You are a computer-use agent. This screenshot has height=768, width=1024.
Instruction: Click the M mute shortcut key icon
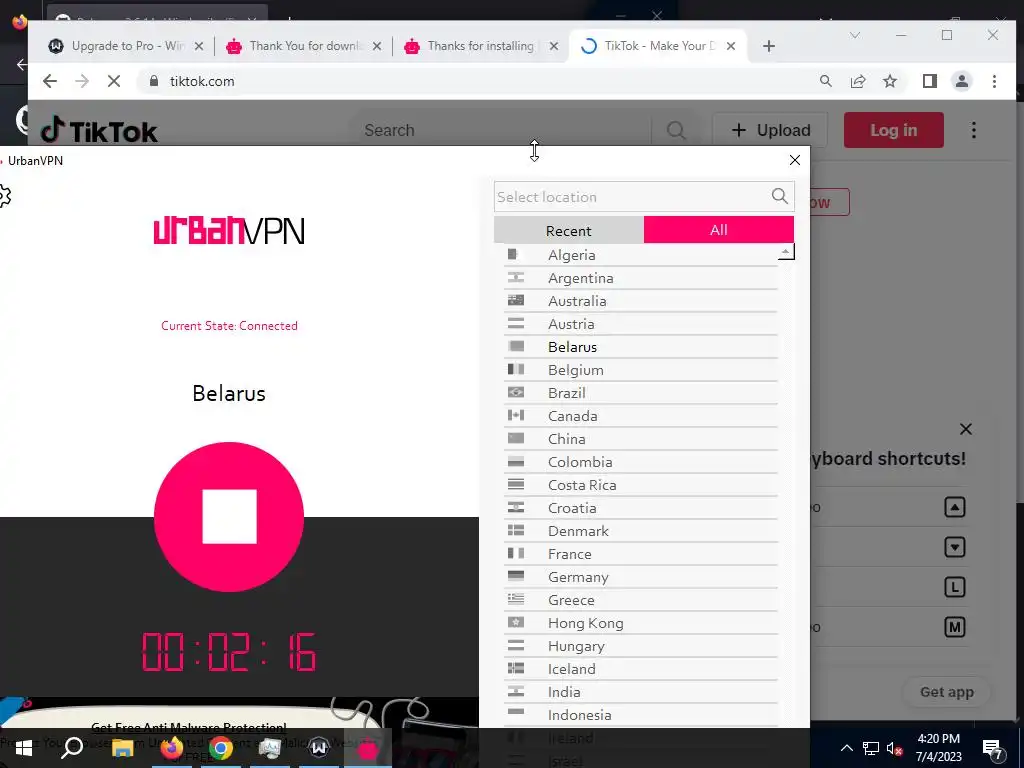(x=954, y=628)
